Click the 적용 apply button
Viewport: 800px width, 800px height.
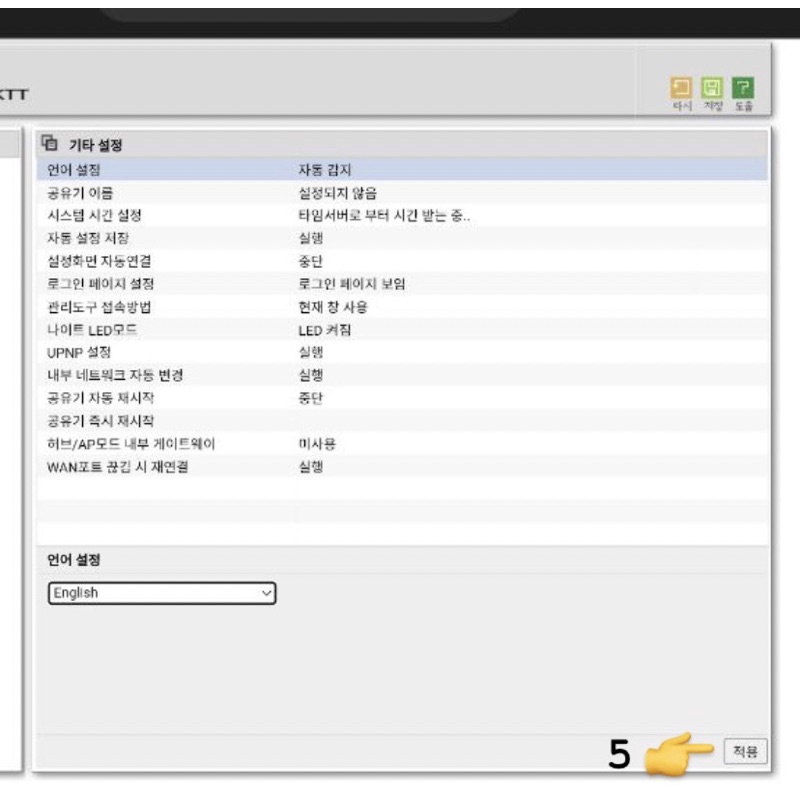pyautogui.click(x=745, y=751)
